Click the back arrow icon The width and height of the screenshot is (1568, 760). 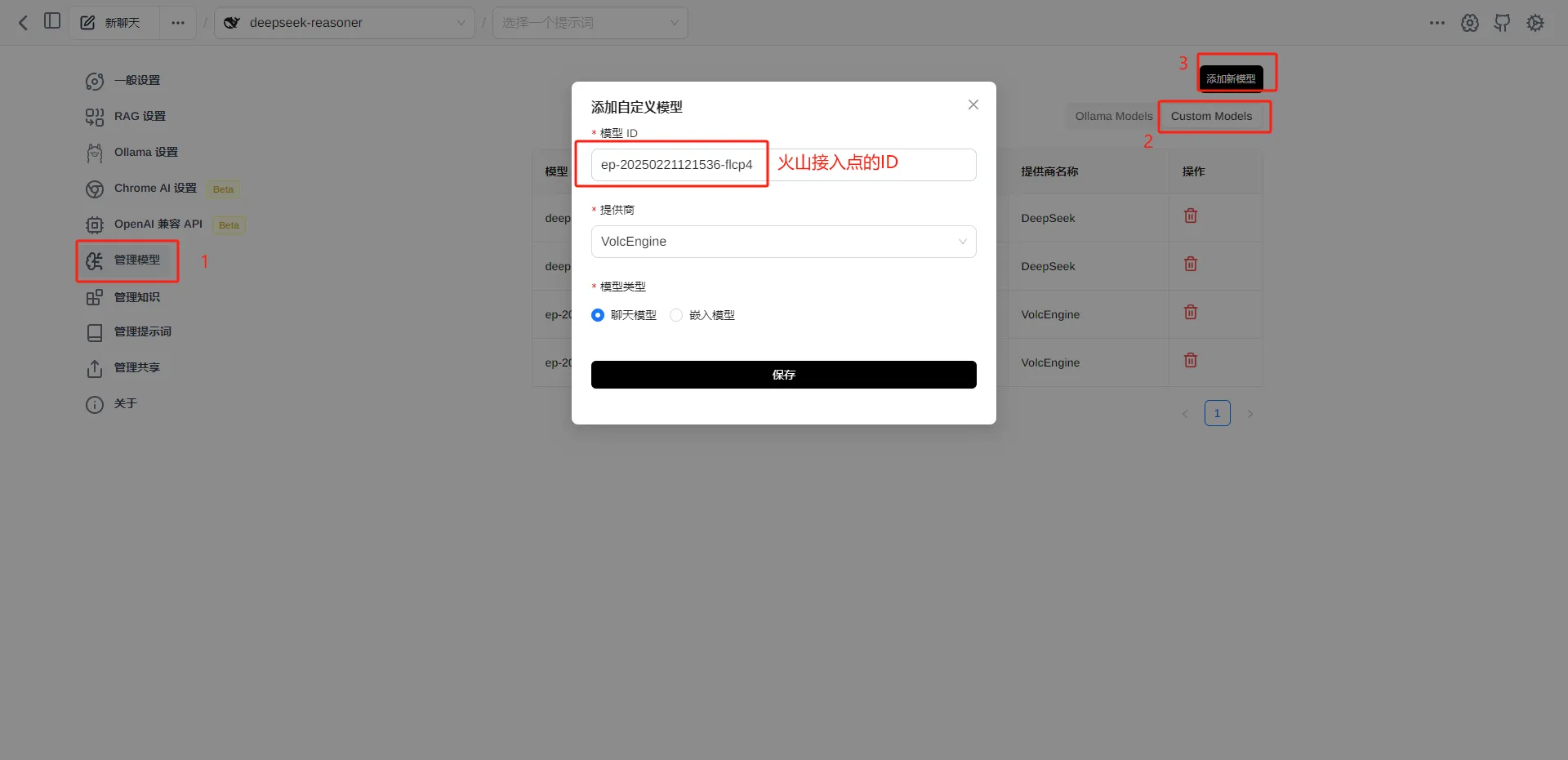click(23, 23)
